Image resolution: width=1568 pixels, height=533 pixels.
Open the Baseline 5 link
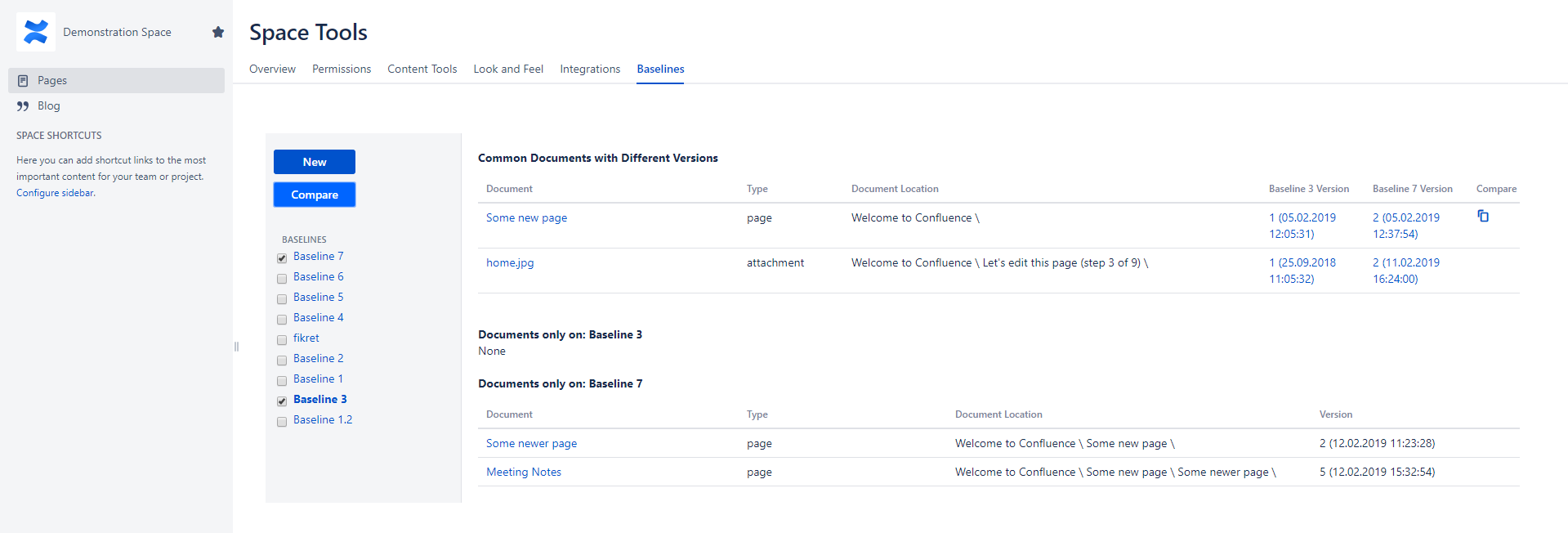click(x=318, y=297)
